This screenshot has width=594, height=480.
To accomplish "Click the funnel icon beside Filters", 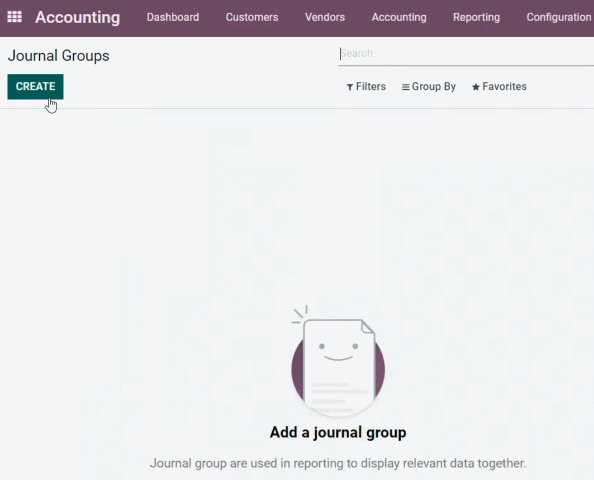I will coord(350,87).
